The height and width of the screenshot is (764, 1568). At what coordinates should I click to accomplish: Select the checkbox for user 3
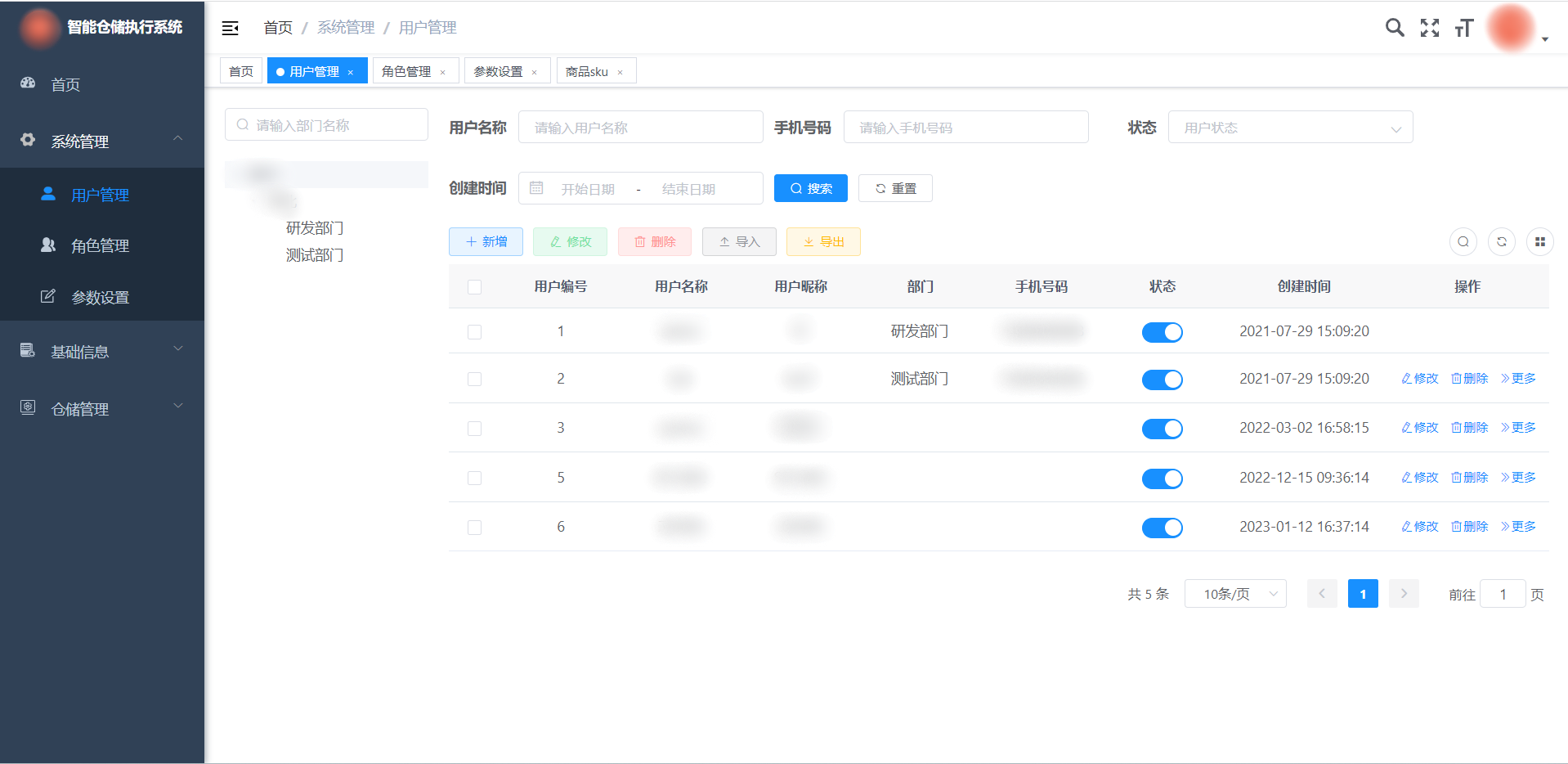click(x=474, y=429)
